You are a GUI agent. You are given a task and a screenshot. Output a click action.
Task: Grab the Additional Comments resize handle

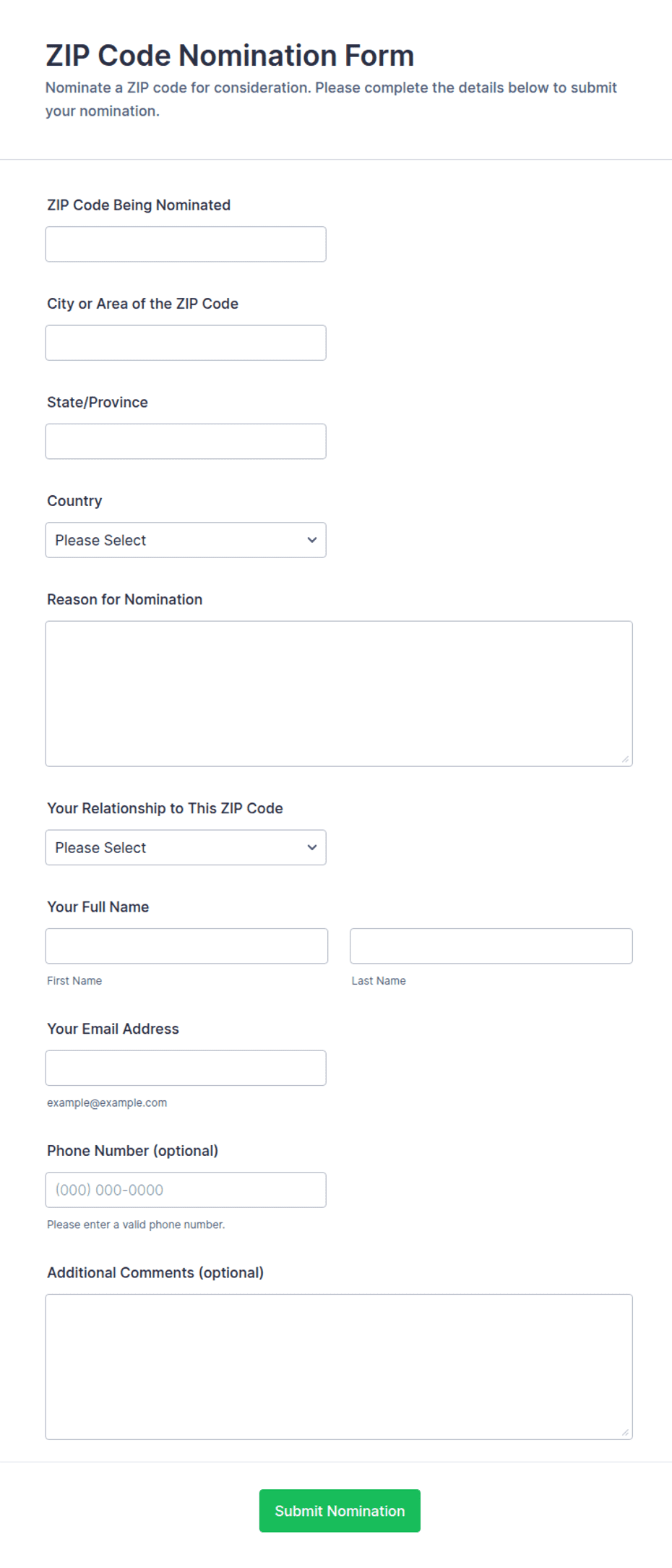(625, 1431)
